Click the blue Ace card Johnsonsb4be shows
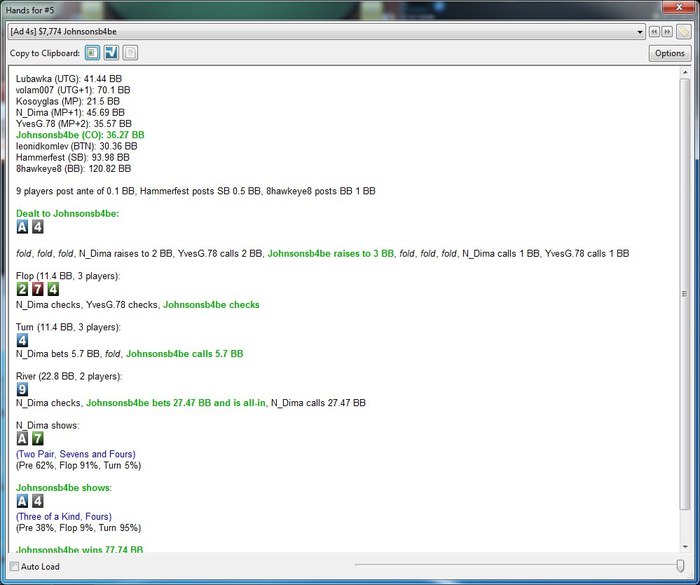The width and height of the screenshot is (700, 585). (x=22, y=501)
